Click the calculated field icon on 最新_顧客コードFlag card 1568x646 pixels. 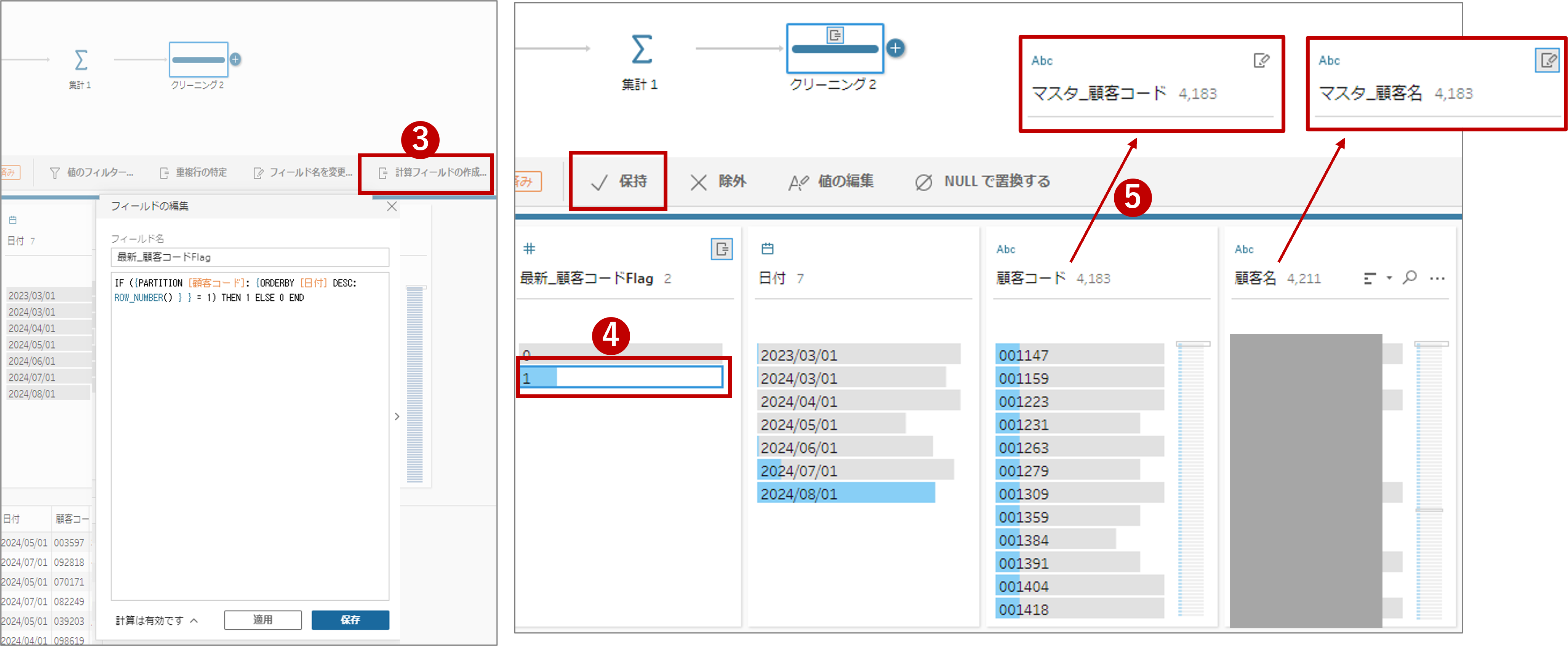721,249
